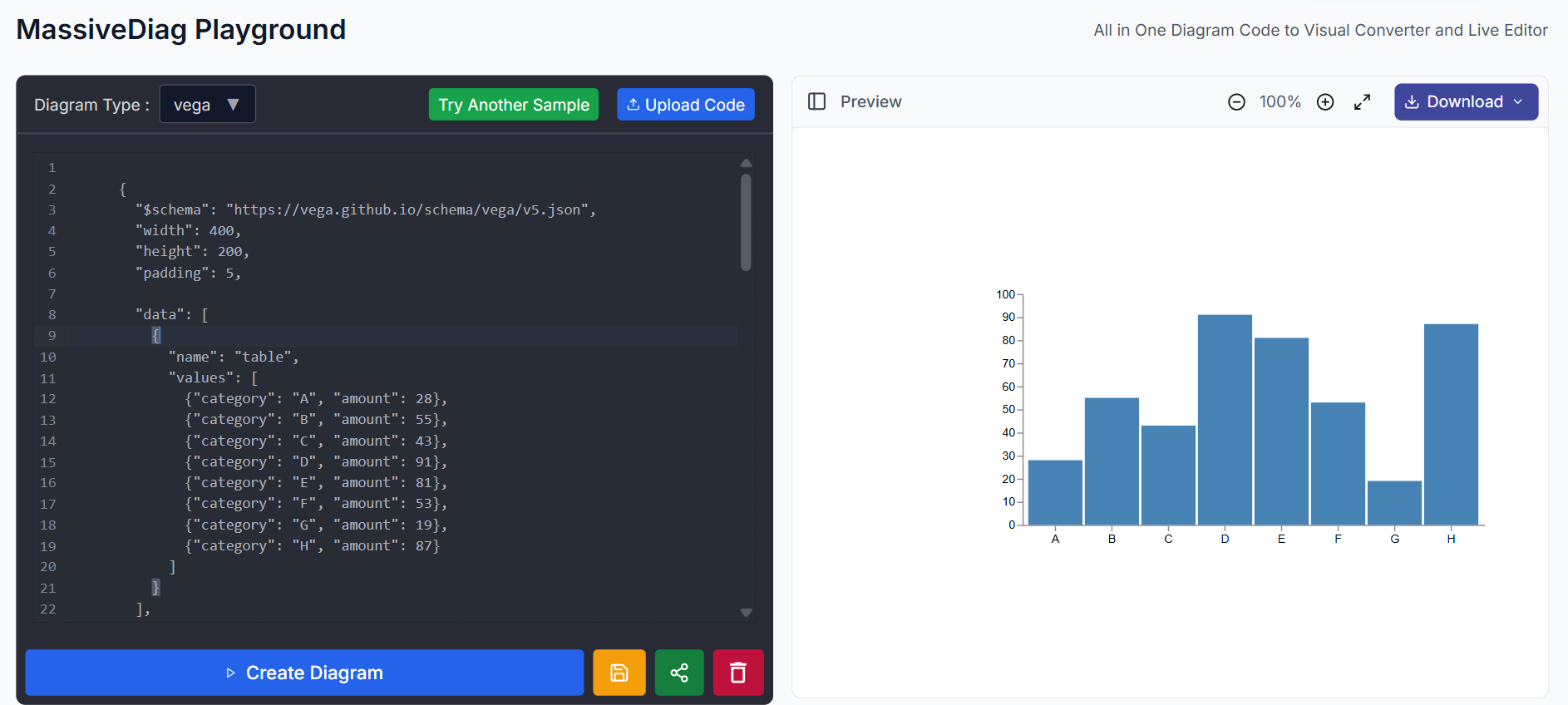Click scroll up arrow in code editor
1568x705 pixels.
[746, 163]
